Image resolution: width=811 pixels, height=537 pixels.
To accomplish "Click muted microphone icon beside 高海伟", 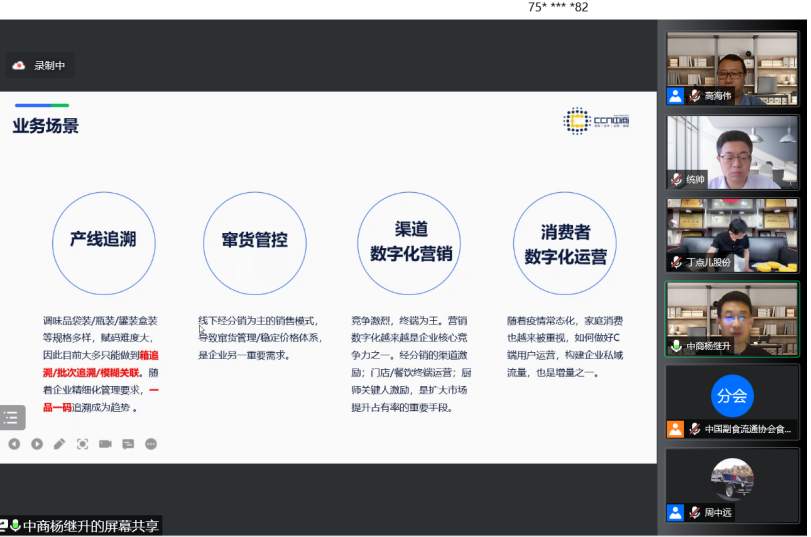I will (x=694, y=96).
